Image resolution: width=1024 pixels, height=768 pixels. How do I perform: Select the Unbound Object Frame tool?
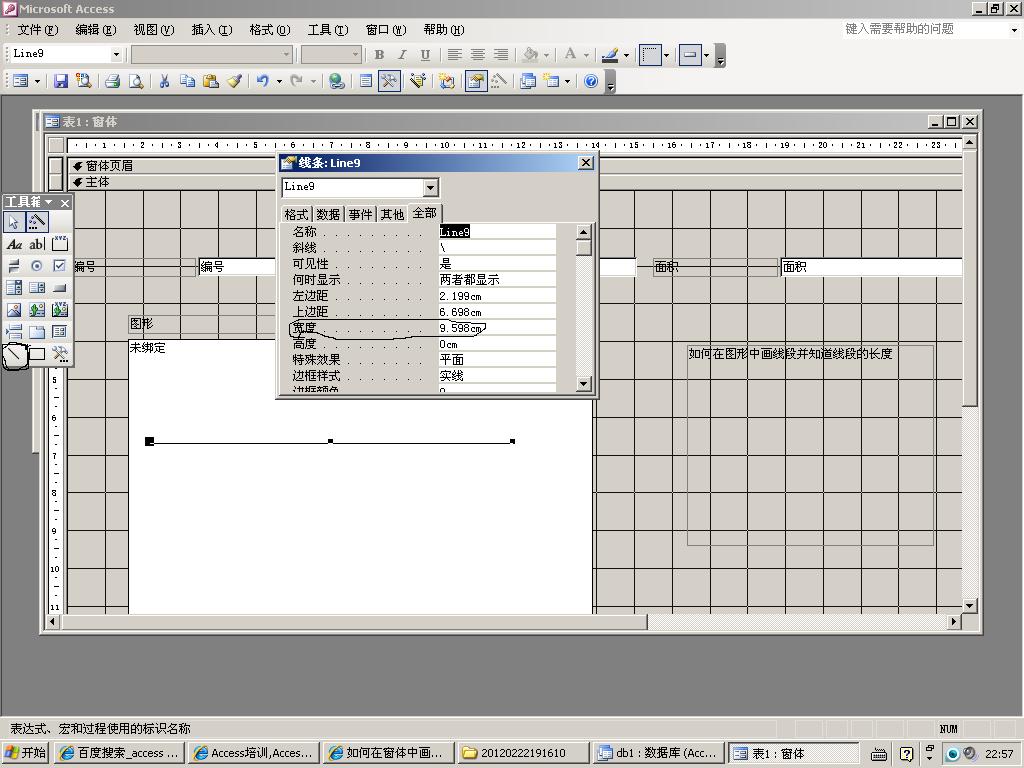pos(37,310)
